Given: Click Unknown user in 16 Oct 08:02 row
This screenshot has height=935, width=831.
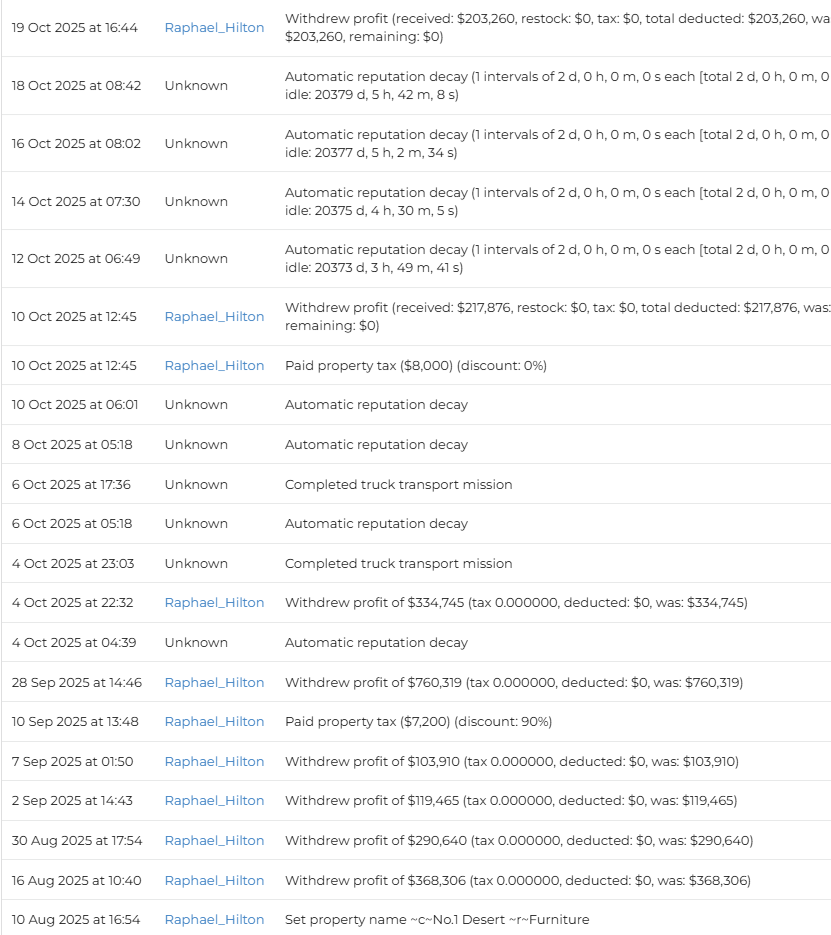Looking at the screenshot, I should point(196,144).
